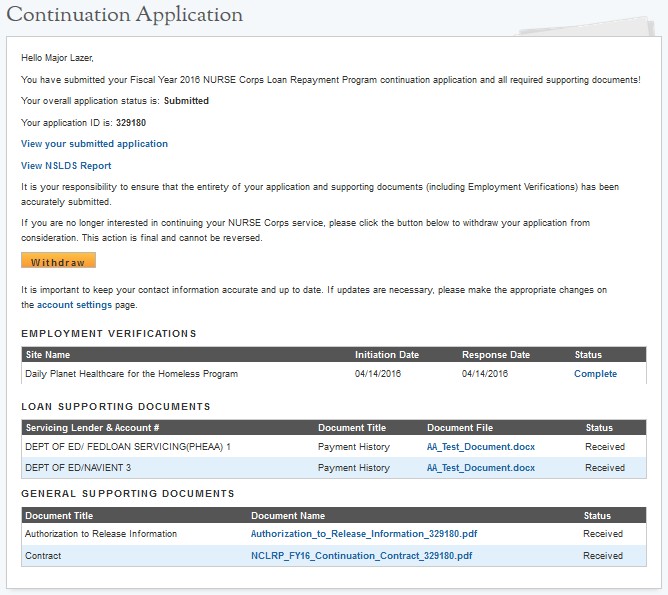The height and width of the screenshot is (595, 668).
Task: Select the Contract document title cell
Action: 45,556
